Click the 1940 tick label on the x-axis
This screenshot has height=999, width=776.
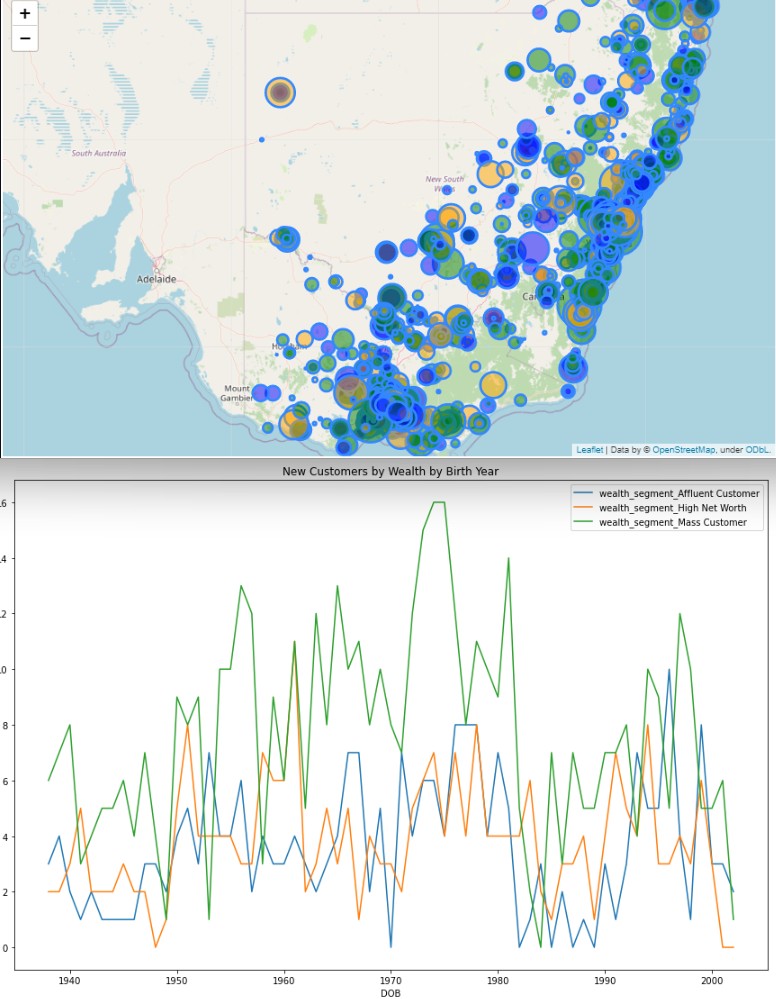point(70,980)
